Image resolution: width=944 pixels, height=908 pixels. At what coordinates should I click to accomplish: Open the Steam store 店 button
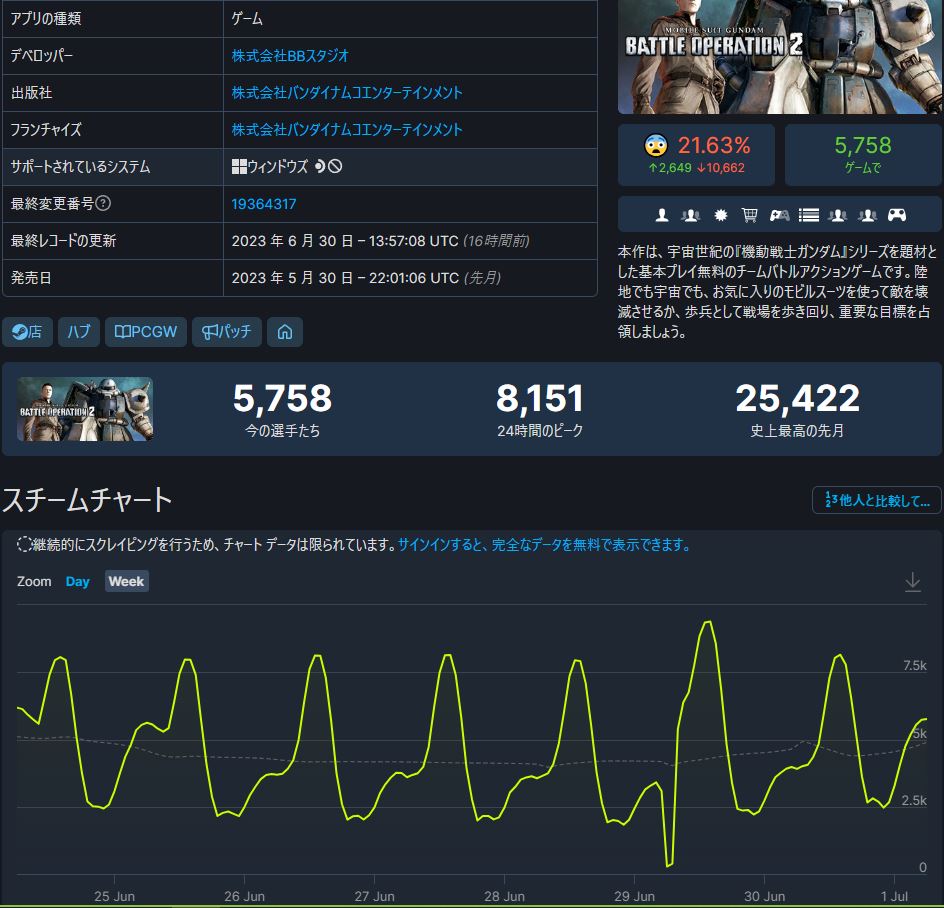click(x=27, y=332)
